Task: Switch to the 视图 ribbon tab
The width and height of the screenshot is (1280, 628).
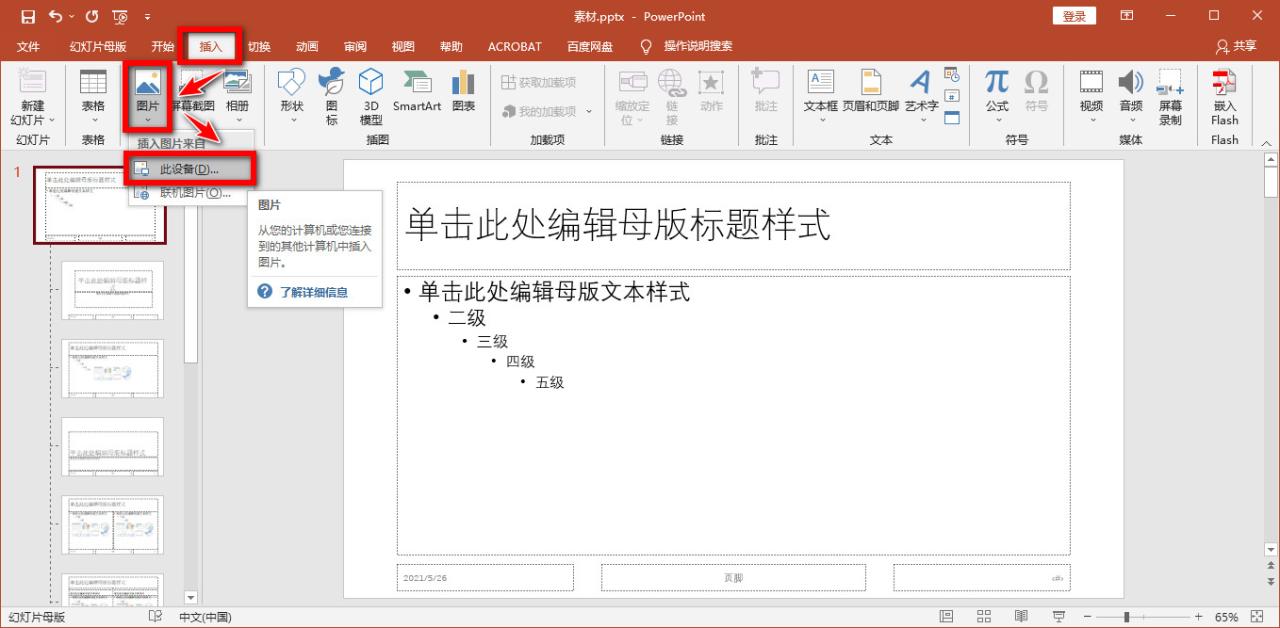Action: [402, 45]
